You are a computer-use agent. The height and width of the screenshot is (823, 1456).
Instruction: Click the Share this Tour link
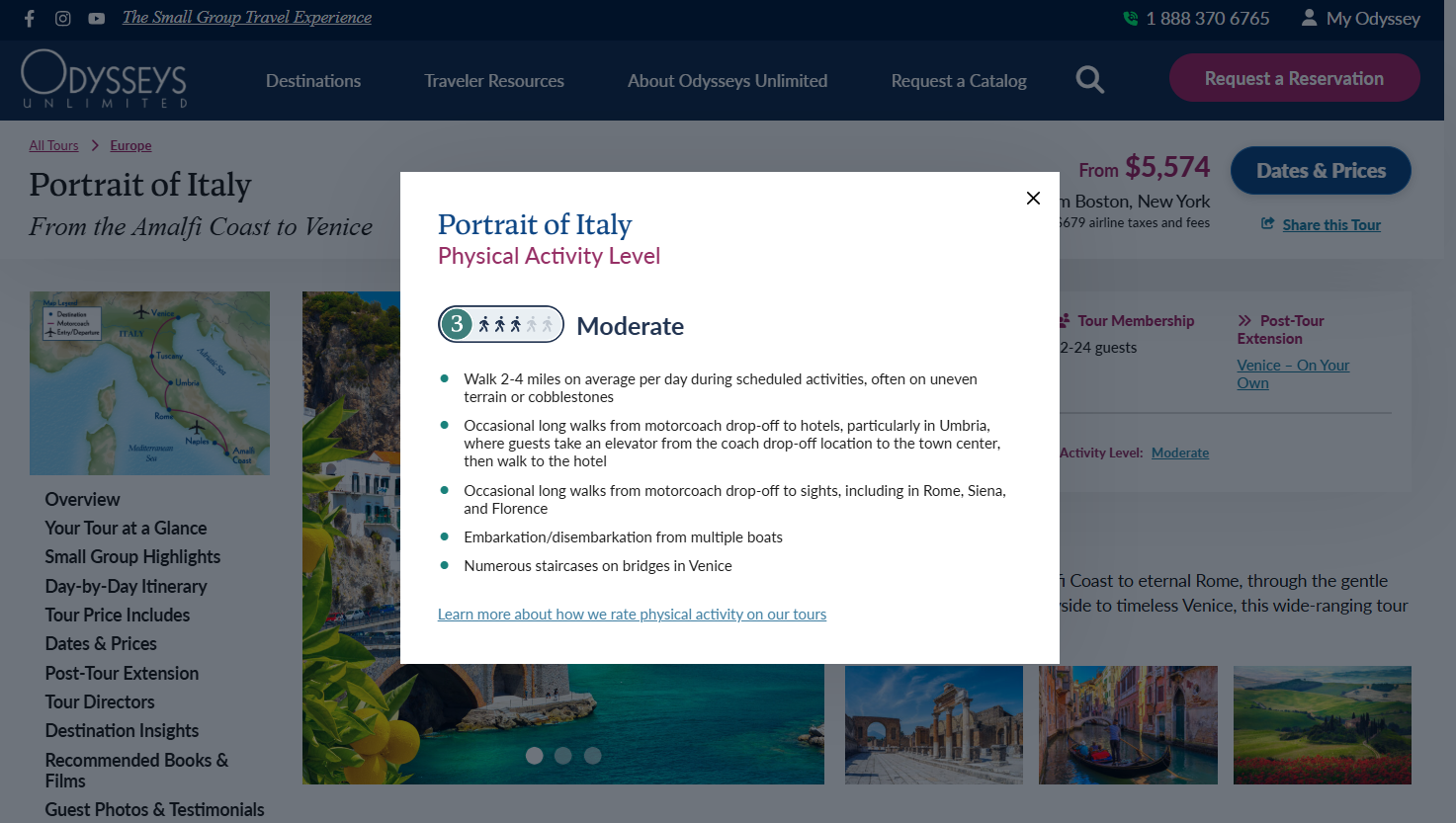pos(1330,225)
